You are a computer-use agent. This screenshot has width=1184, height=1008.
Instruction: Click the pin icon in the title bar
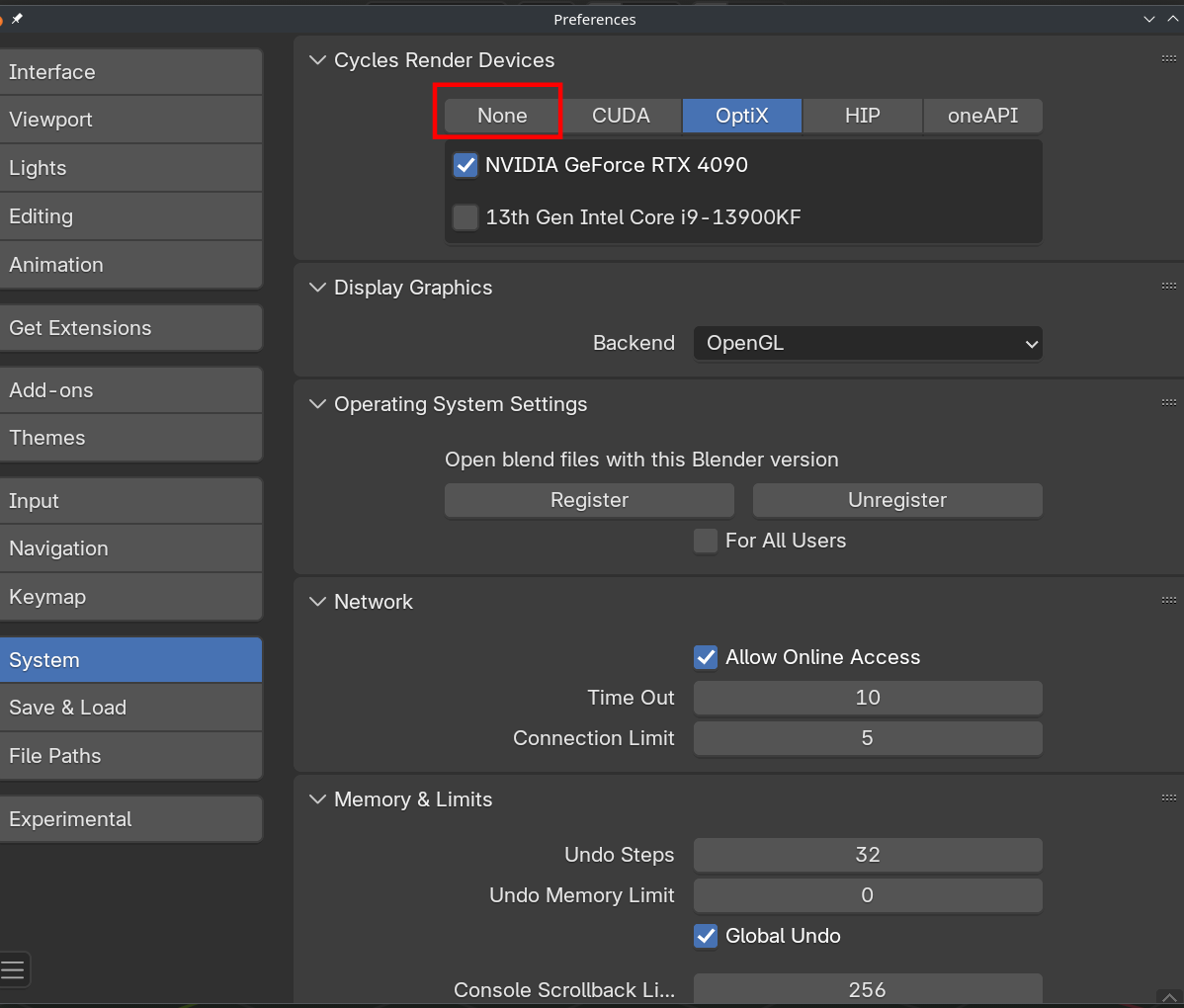tap(17, 19)
